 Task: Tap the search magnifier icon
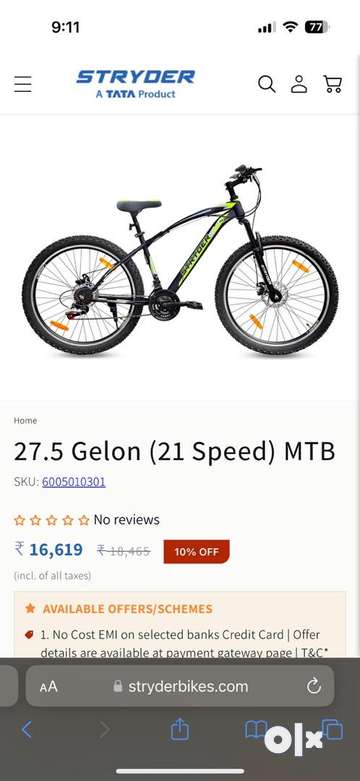click(266, 84)
